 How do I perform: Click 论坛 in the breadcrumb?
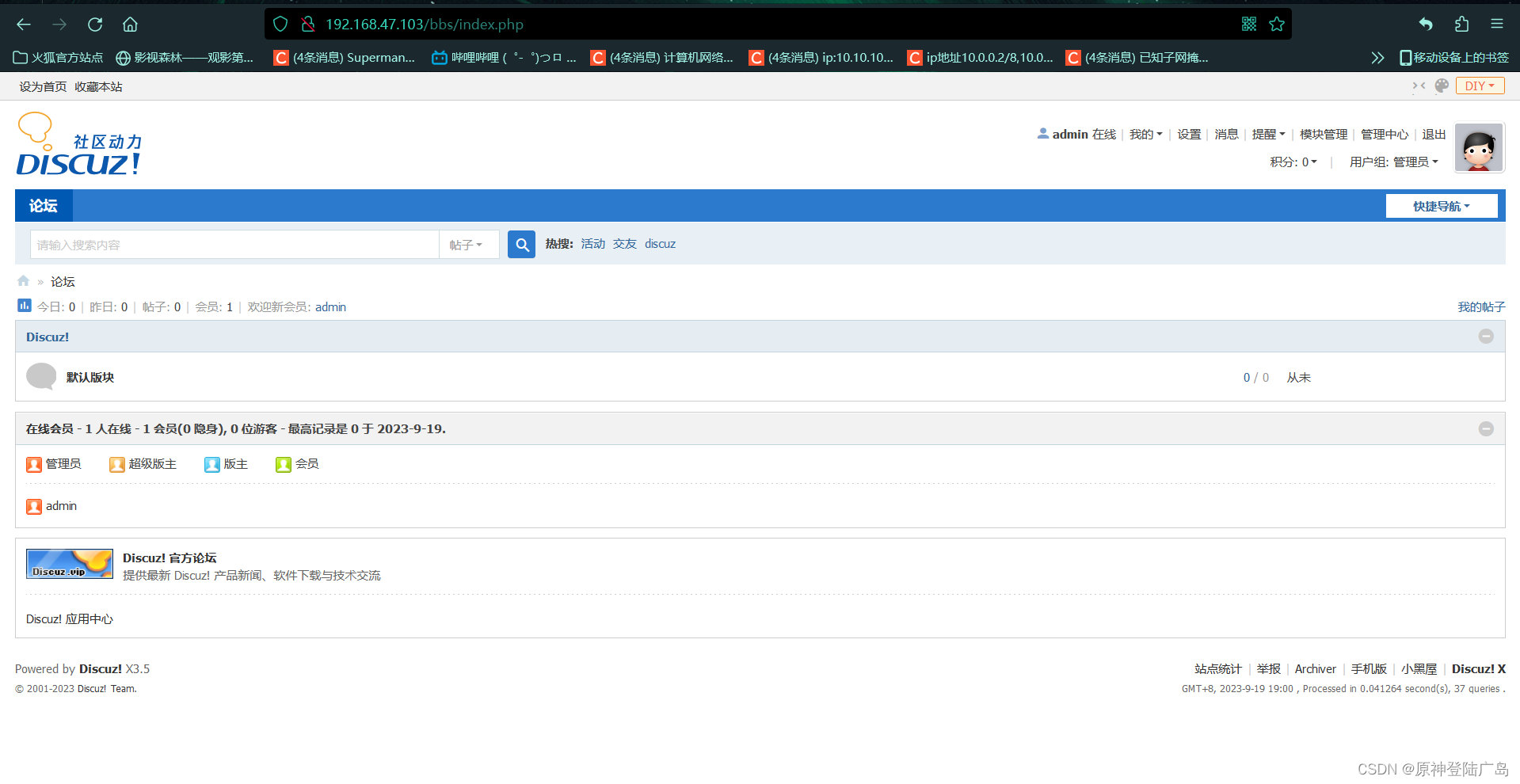click(63, 282)
